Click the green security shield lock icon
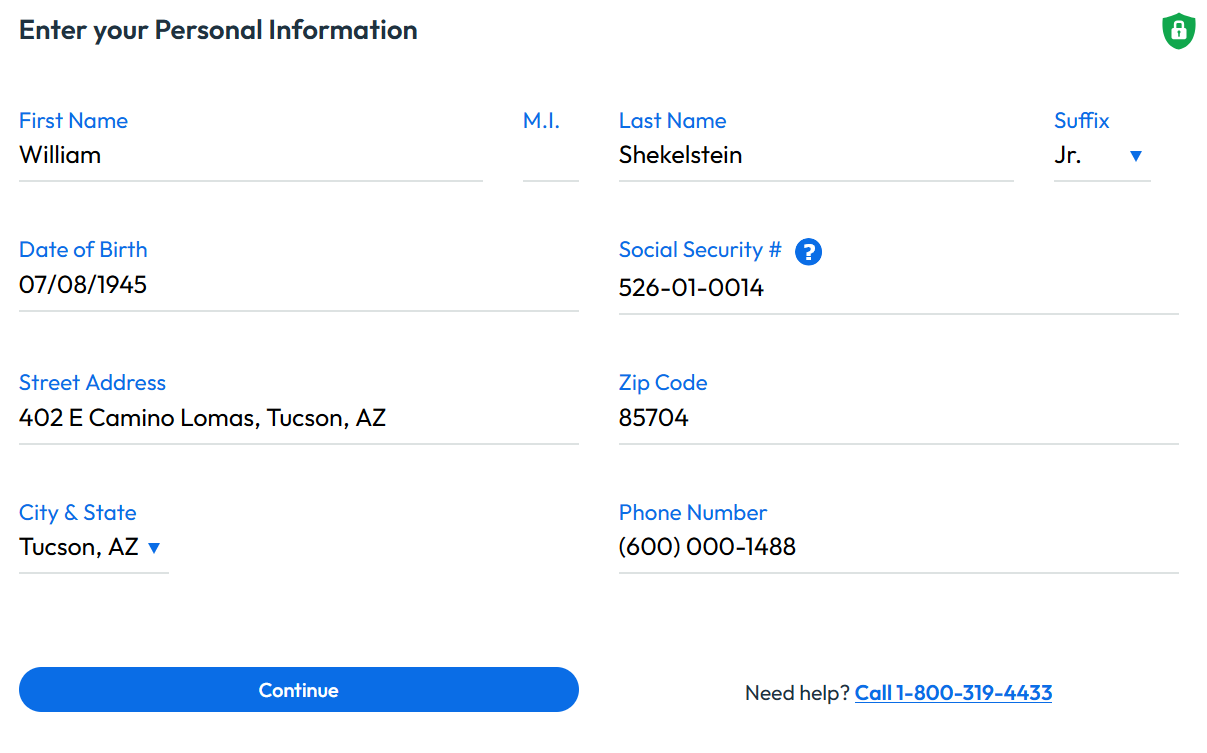 tap(1179, 31)
